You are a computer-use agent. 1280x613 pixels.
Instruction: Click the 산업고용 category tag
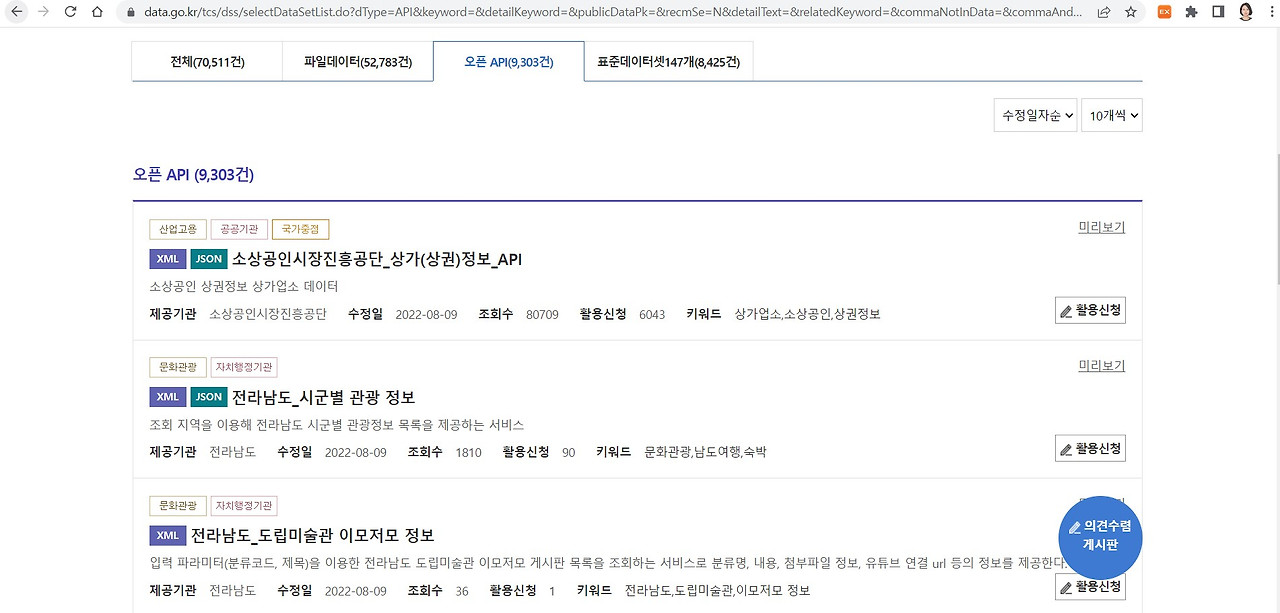[177, 228]
